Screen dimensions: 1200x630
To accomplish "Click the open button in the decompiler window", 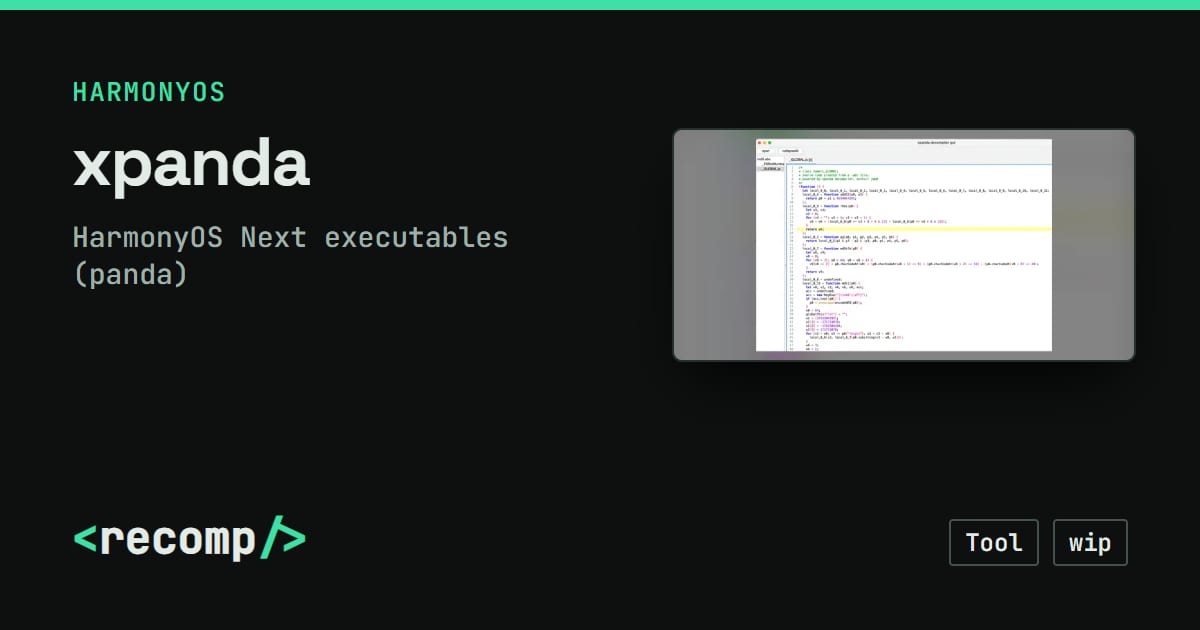I will (766, 151).
